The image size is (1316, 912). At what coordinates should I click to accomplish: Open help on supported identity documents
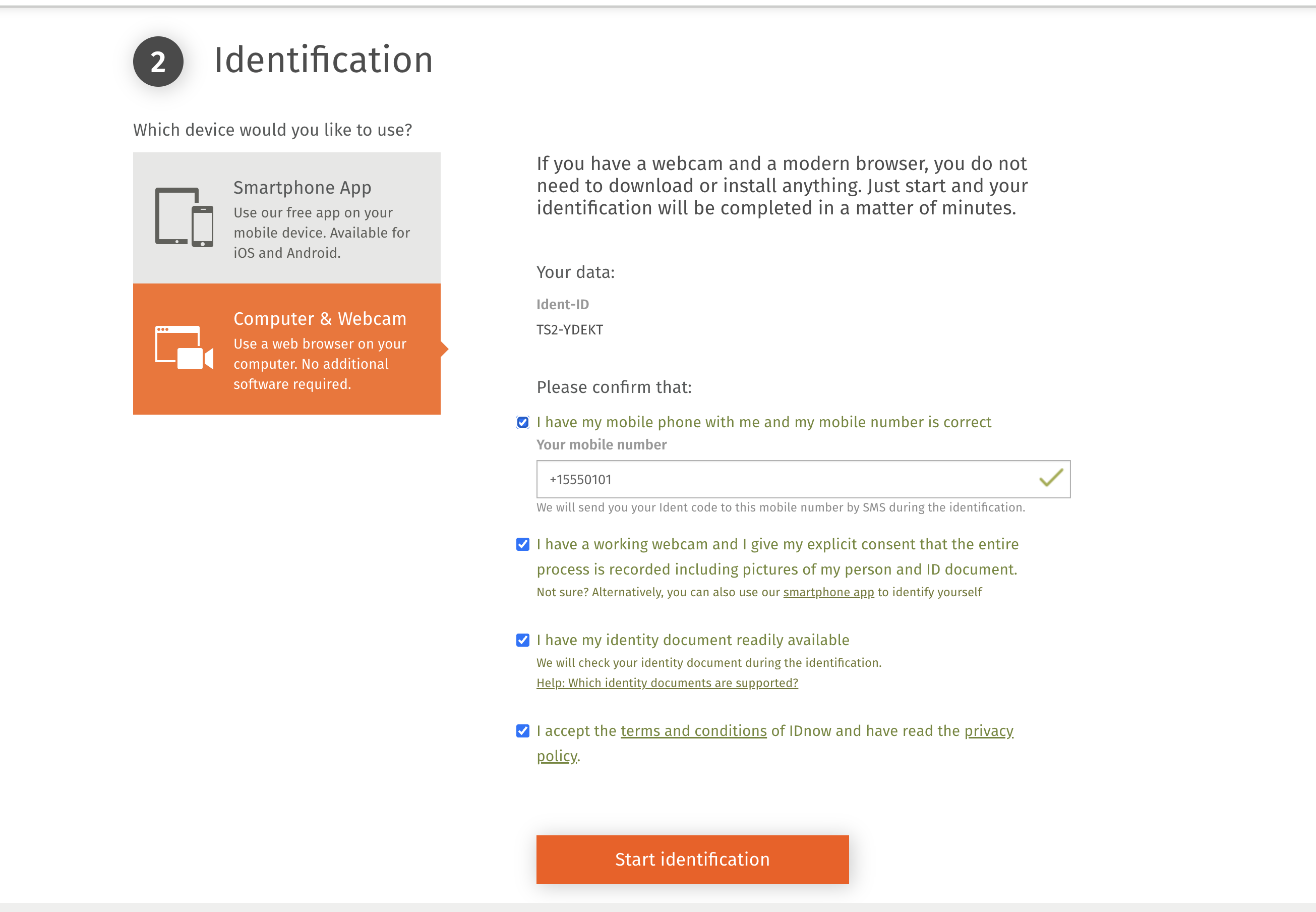point(667,683)
